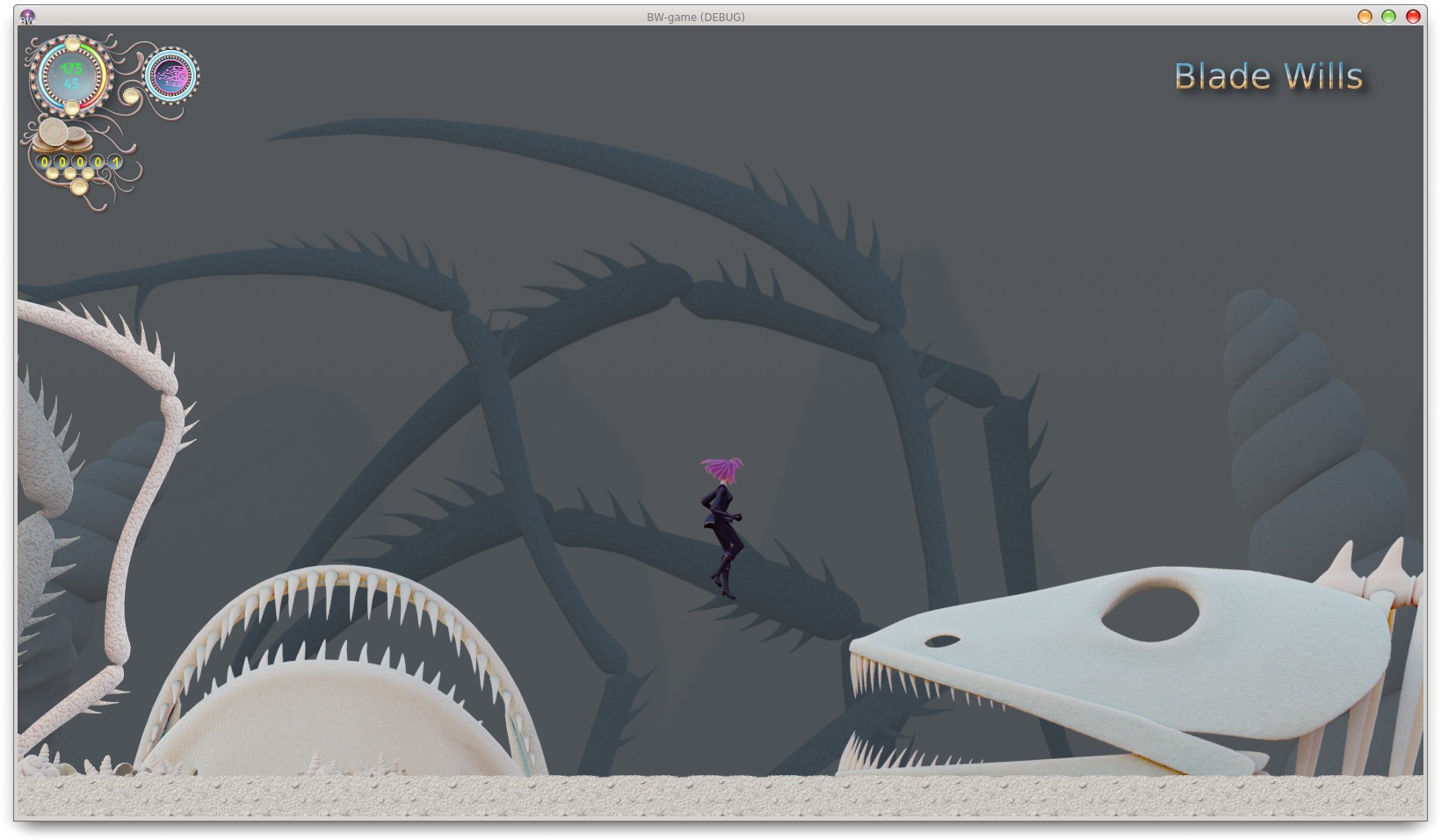
Task: Click the golden pearl atop the health gauge
Action: click(x=73, y=44)
